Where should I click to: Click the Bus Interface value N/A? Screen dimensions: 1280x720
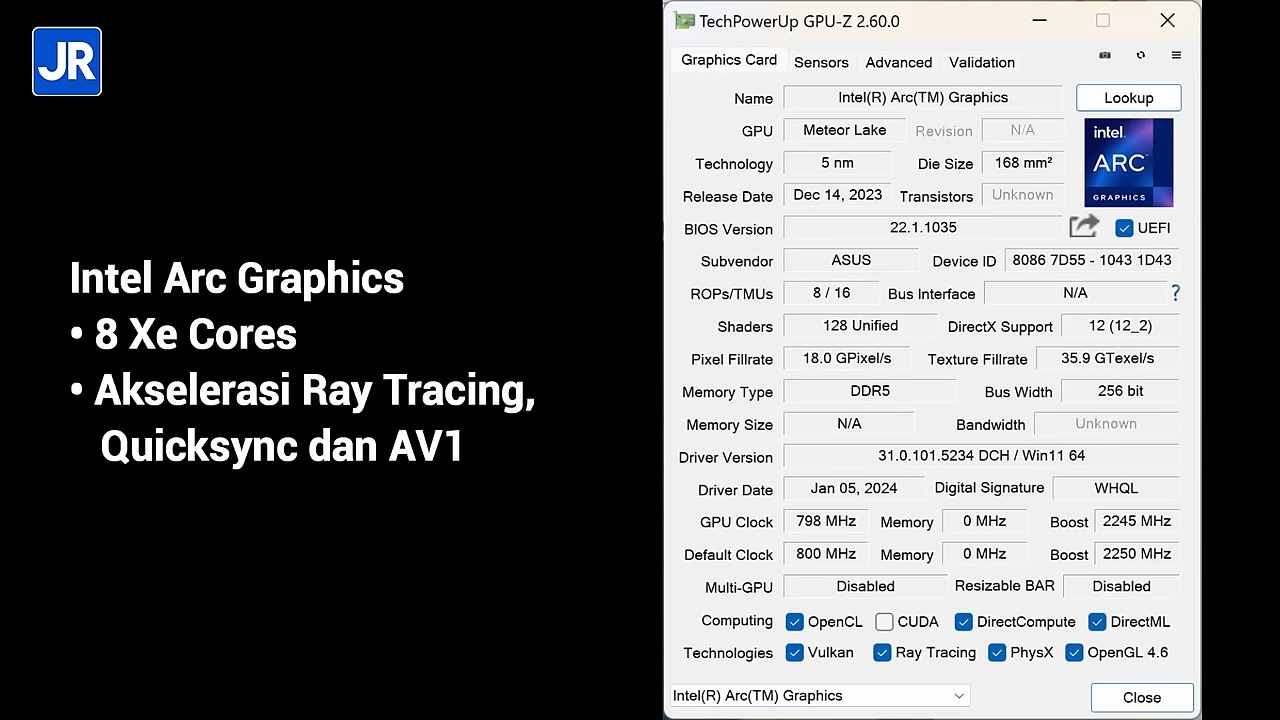click(x=1075, y=293)
